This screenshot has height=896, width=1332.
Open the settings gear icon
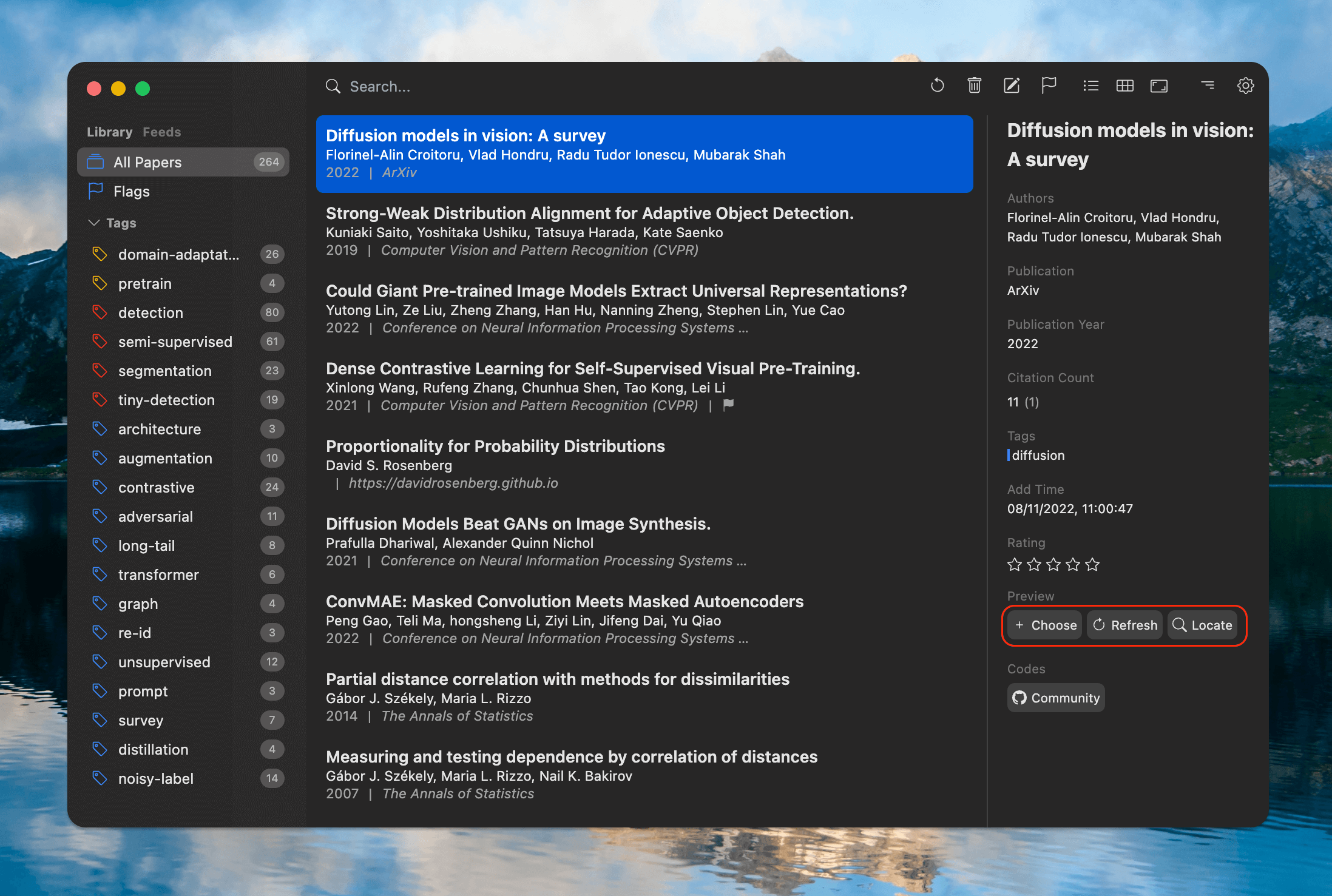tap(1245, 86)
